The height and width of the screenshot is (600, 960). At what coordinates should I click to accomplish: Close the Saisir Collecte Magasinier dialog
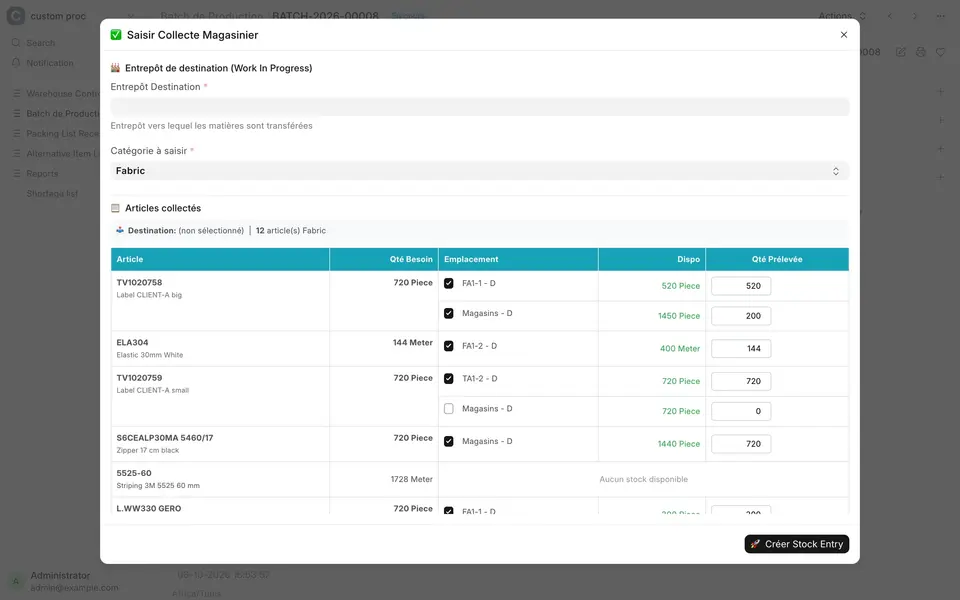click(x=844, y=35)
